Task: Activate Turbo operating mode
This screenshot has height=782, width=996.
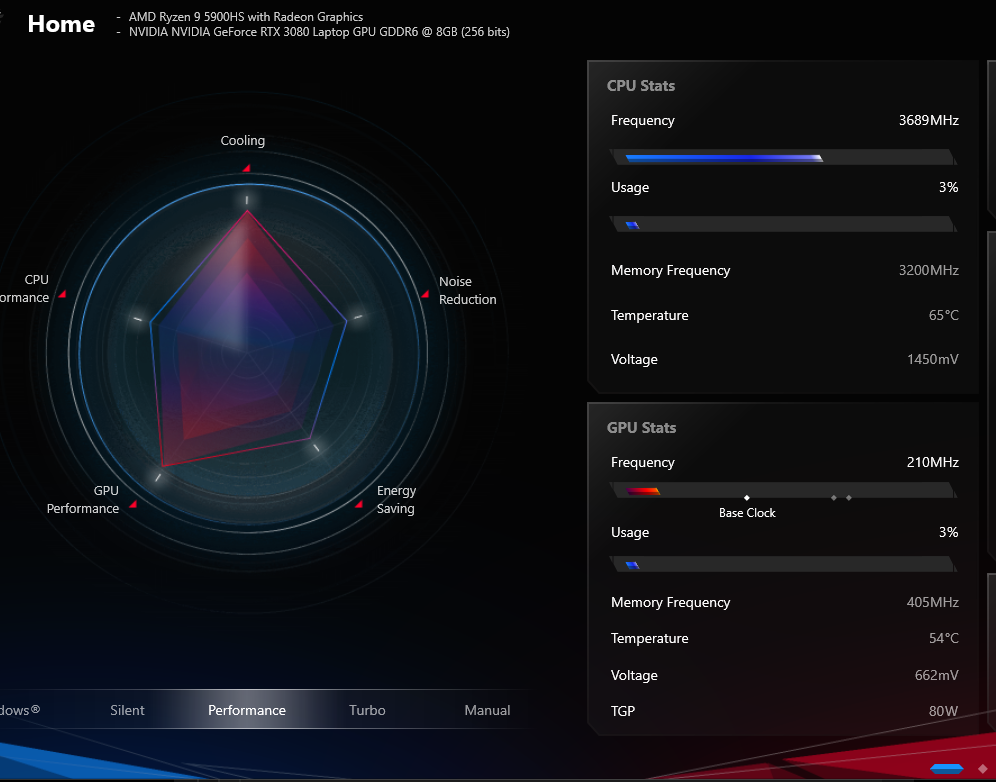Action: 367,710
